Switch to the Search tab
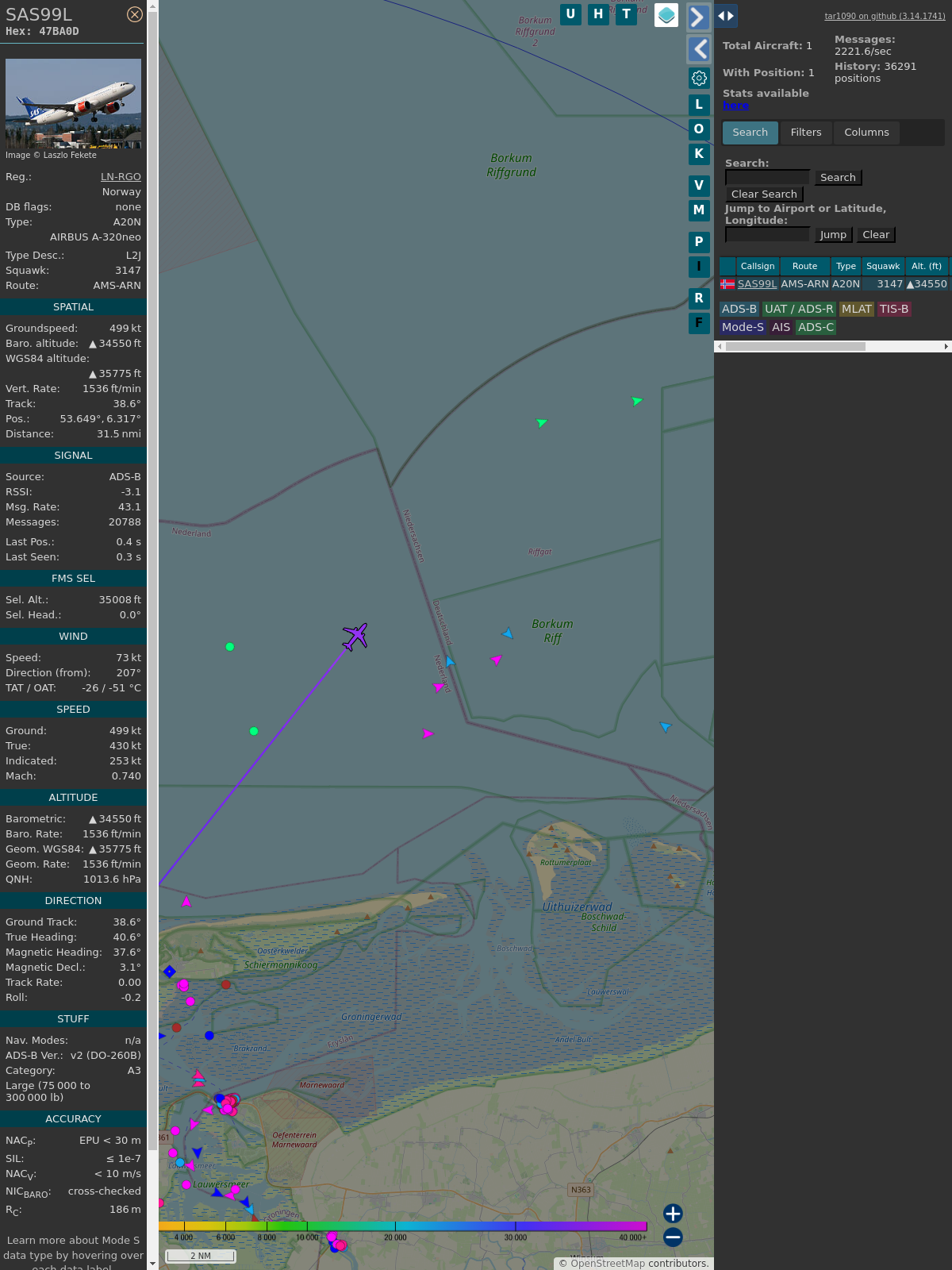This screenshot has height=1270, width=952. (x=750, y=133)
